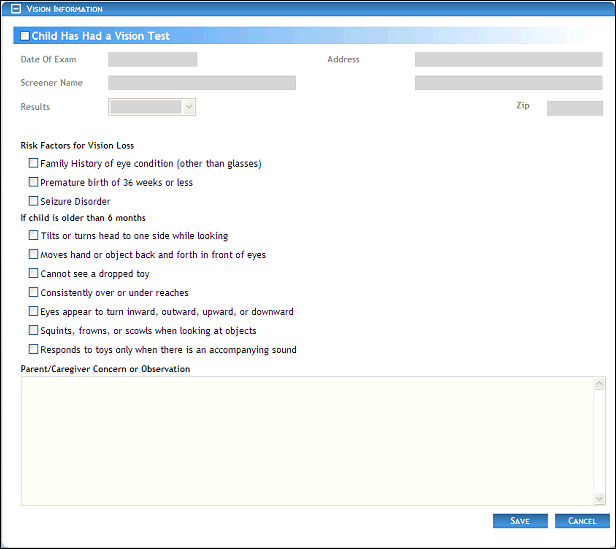616x549 pixels.
Task: Enable Squints, frowns, or scowls checkbox
Action: (x=34, y=330)
